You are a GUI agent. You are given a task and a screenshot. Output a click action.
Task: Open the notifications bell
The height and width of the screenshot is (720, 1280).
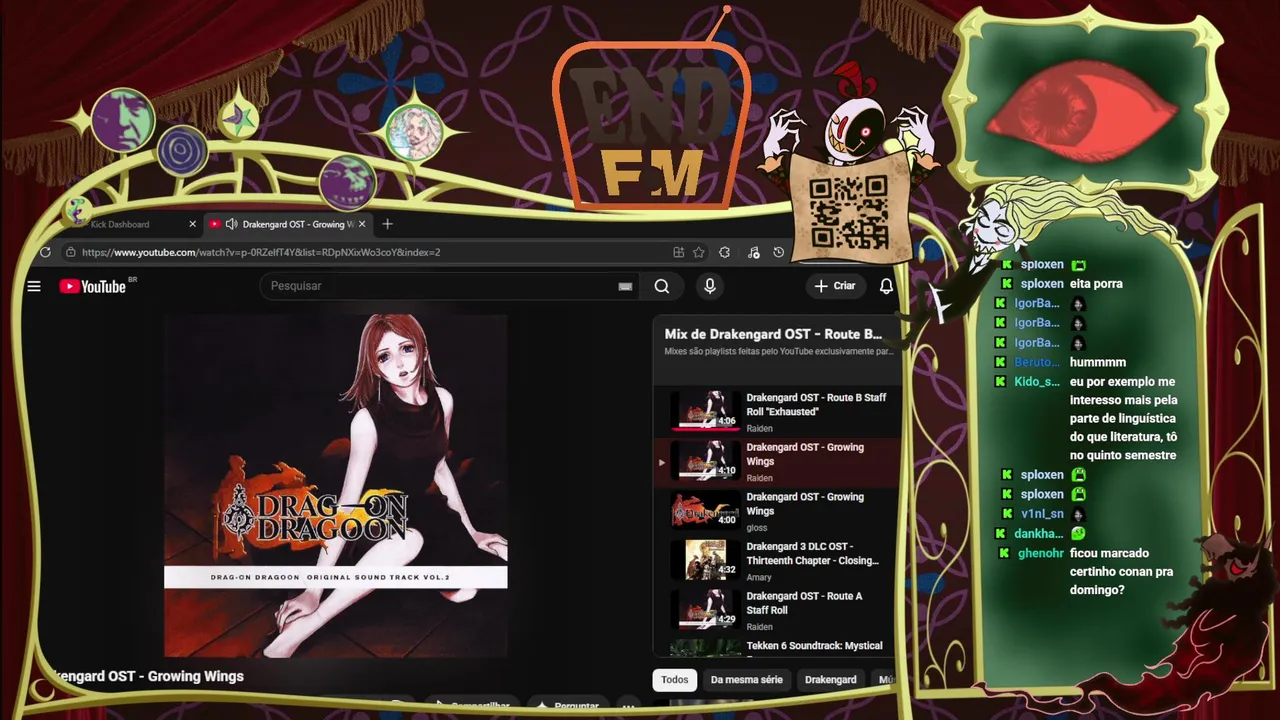886,286
